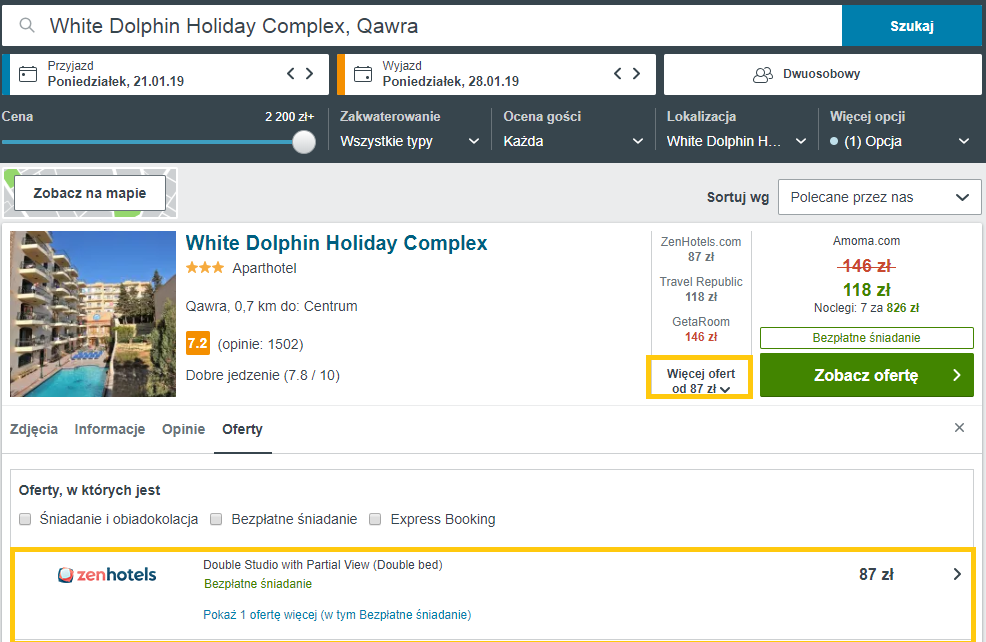Click the (opinie: 1502) text
Screen dimensions: 986x642
(x=260, y=344)
